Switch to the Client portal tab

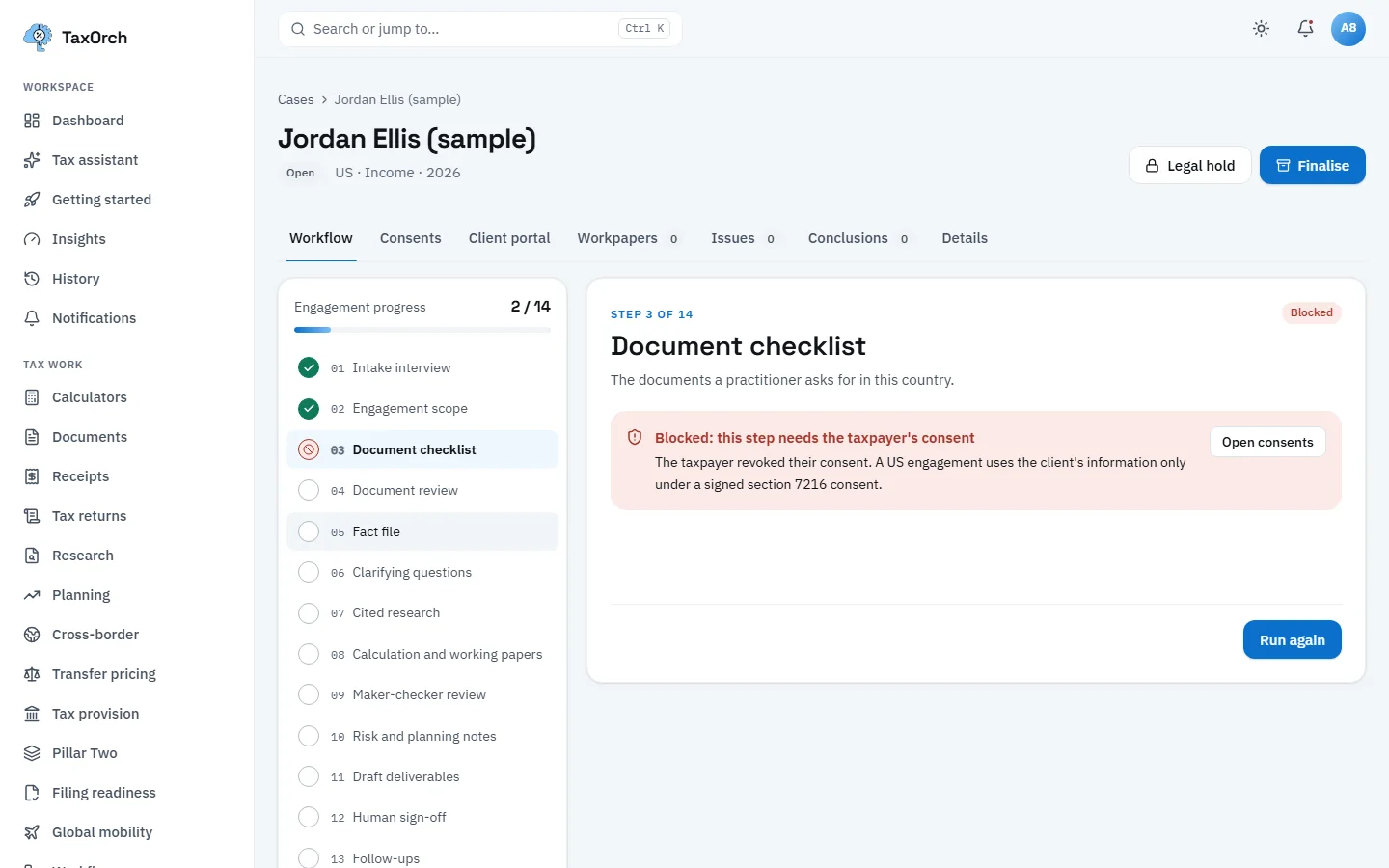509,238
